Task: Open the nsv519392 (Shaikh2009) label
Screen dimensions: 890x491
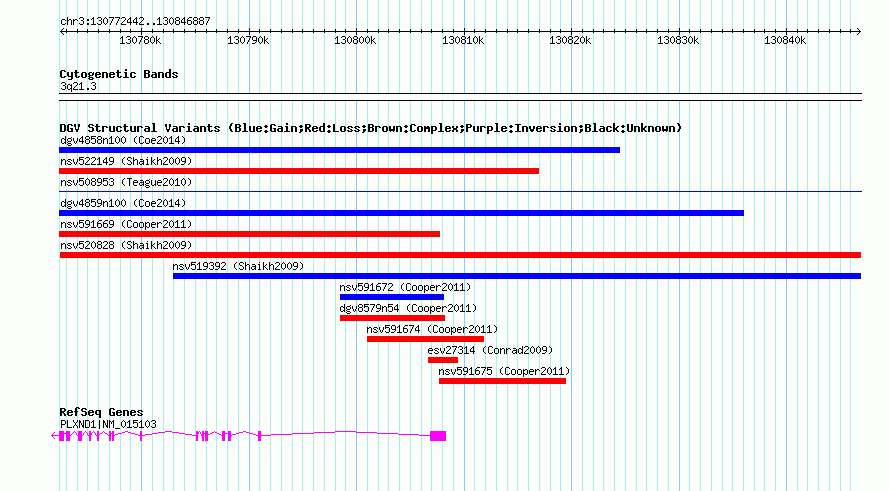Action: tap(238, 266)
